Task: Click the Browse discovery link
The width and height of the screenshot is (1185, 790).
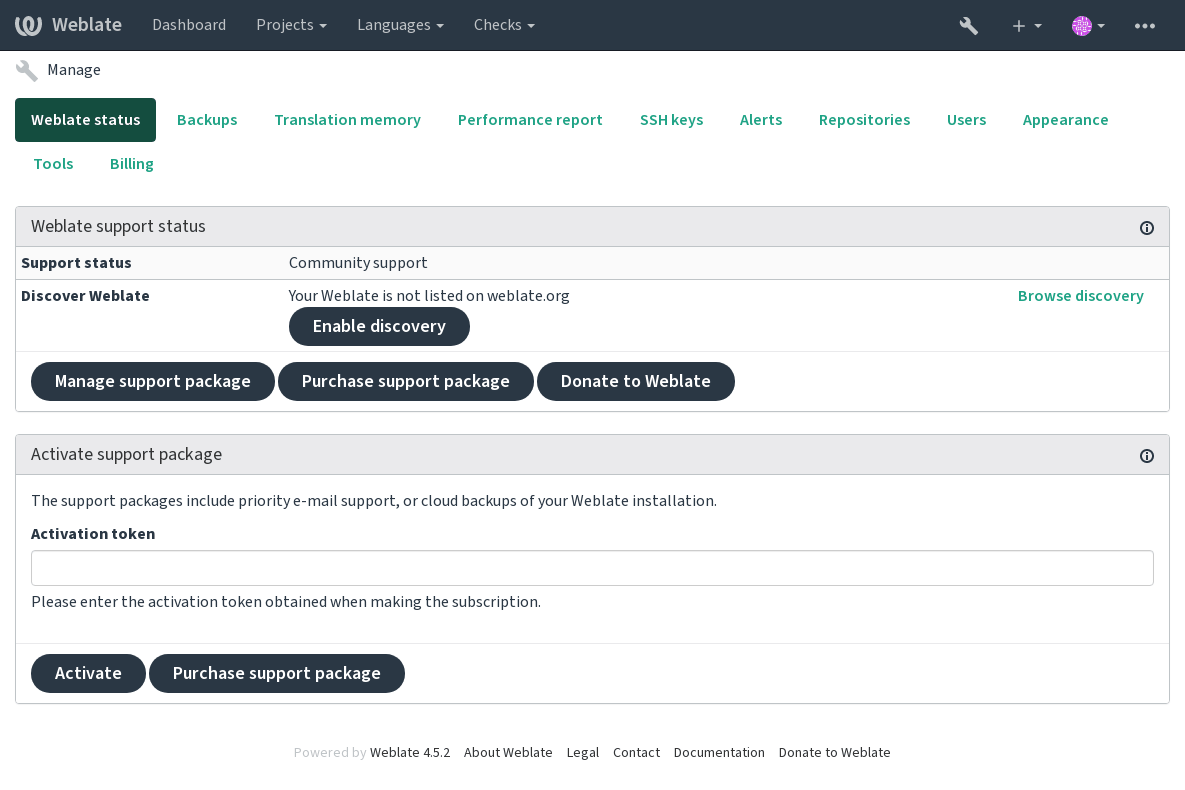Action: pos(1080,296)
